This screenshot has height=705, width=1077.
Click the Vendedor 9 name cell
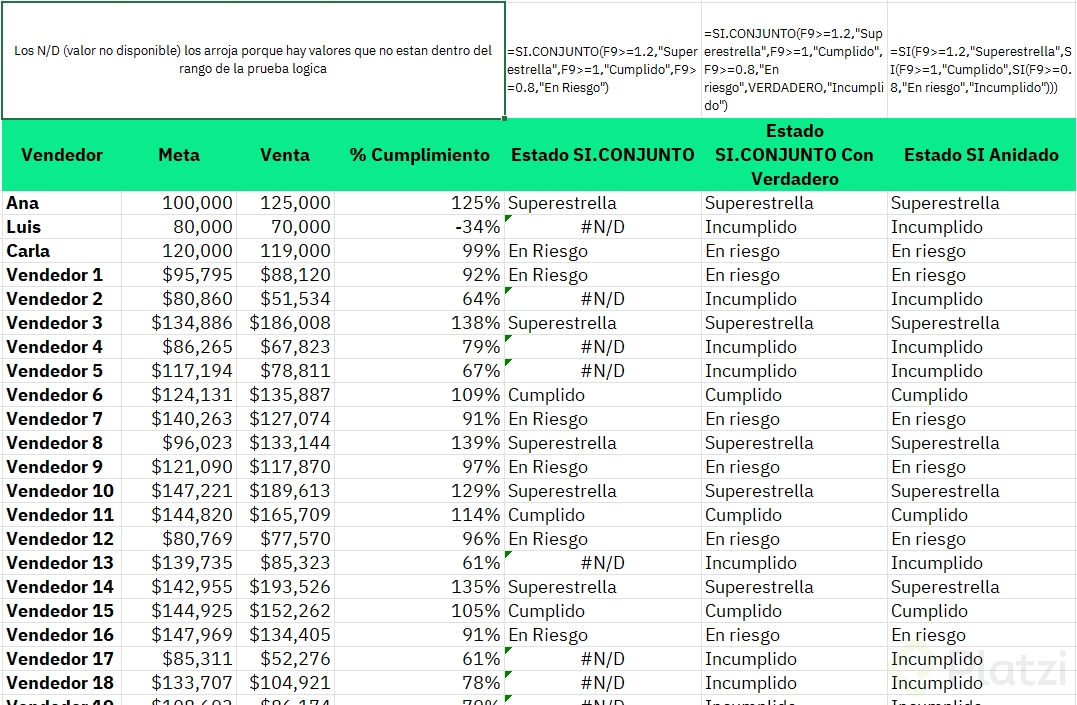pyautogui.click(x=62, y=467)
